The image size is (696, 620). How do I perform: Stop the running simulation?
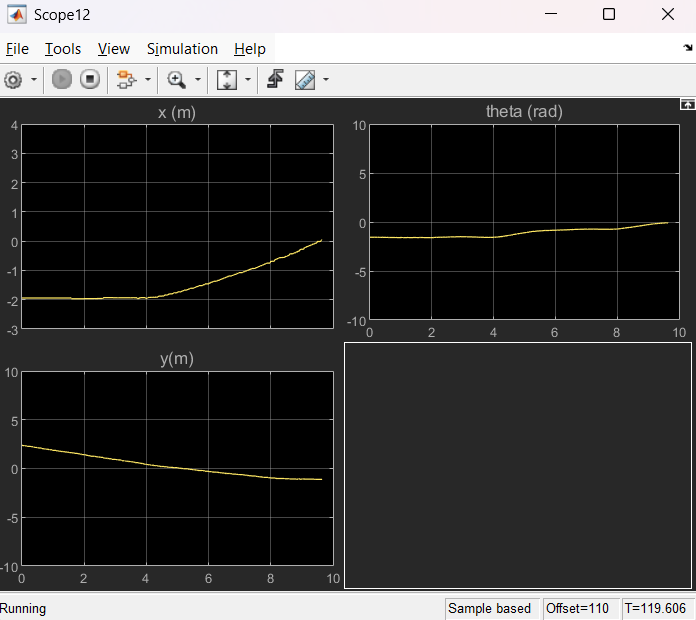[x=90, y=79]
